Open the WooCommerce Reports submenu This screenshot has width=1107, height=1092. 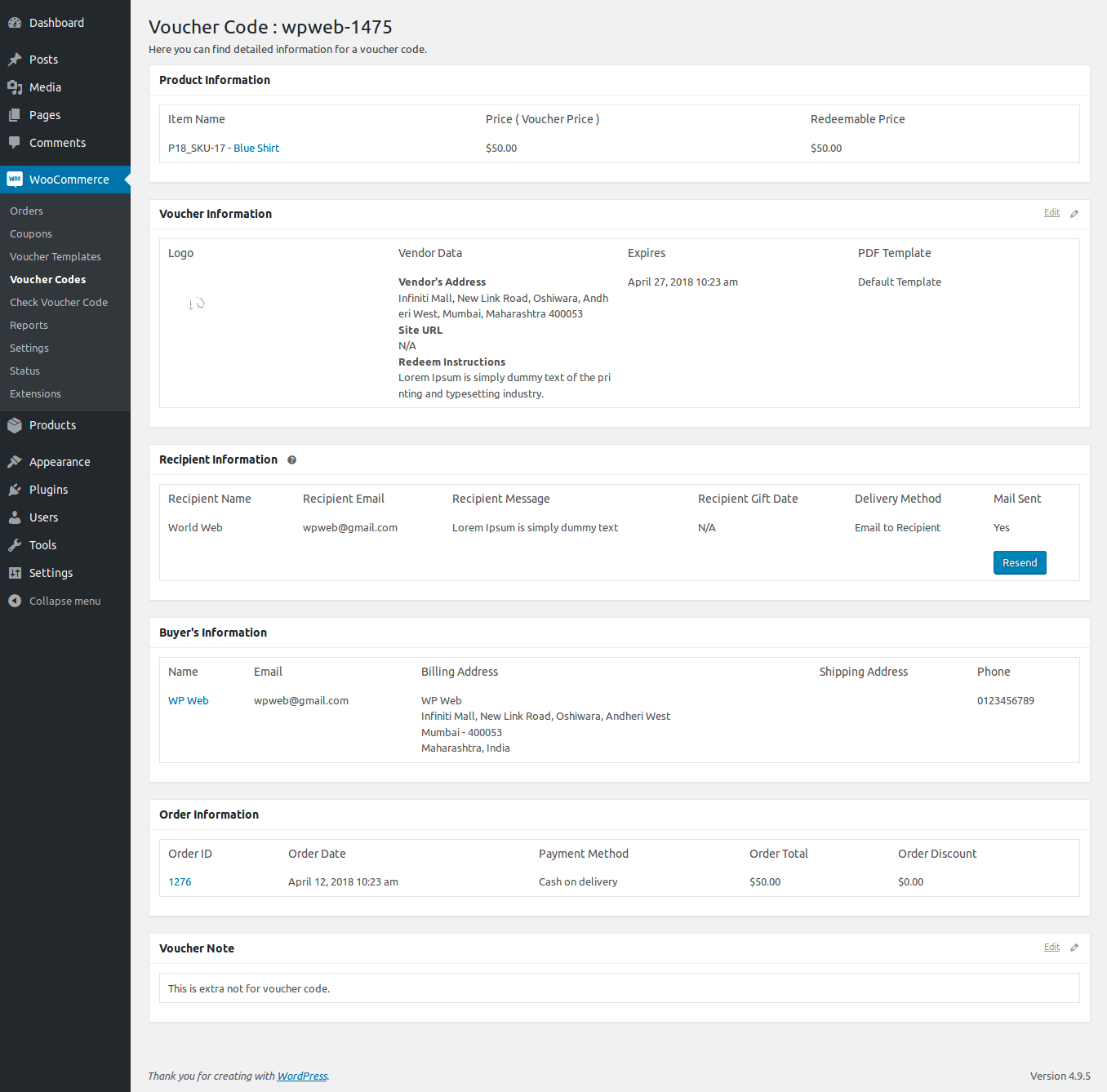coord(29,325)
